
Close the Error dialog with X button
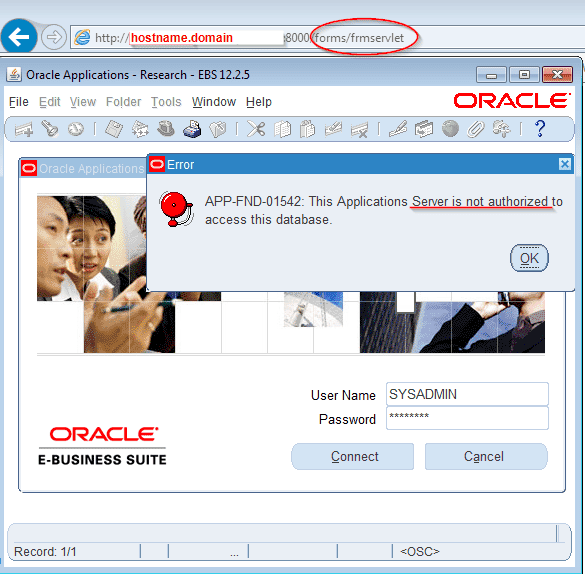pyautogui.click(x=565, y=164)
